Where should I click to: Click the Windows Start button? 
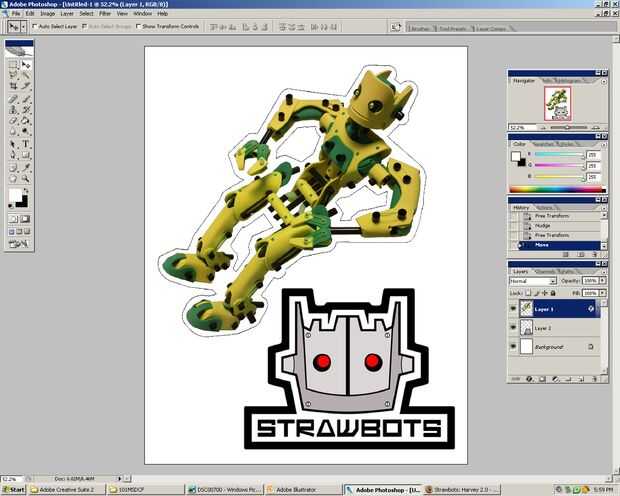coord(13,490)
